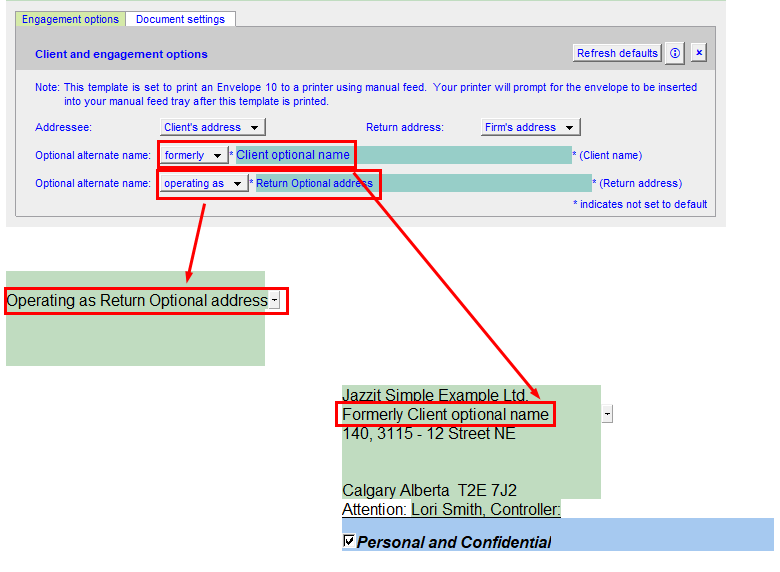Image resolution: width=780 pixels, height=572 pixels.
Task: Click the small arrow after Operating as Return address
Action: tap(274, 300)
